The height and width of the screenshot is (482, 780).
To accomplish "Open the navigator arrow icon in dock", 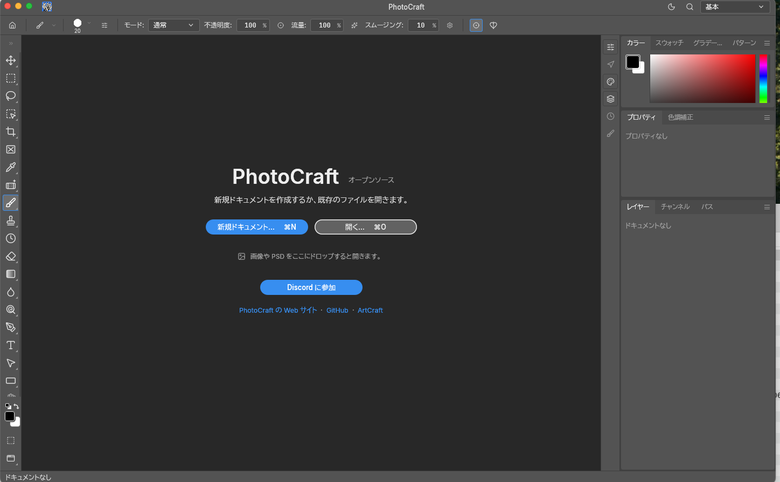I will [610, 64].
